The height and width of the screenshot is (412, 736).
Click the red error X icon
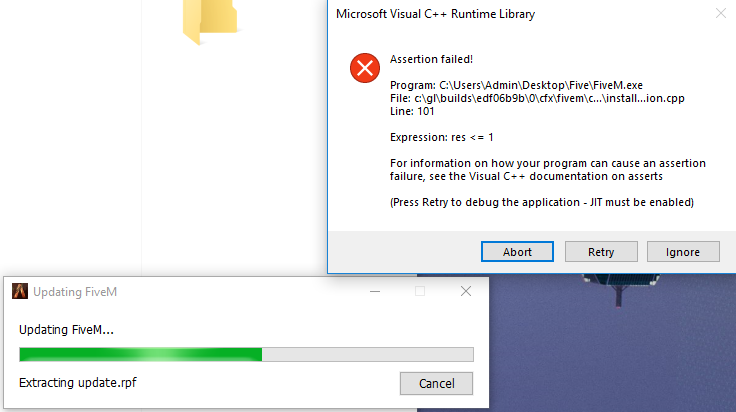365,68
